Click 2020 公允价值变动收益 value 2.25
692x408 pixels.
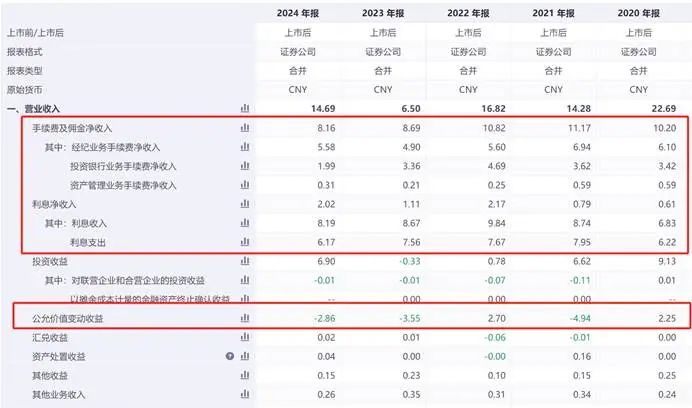point(667,318)
